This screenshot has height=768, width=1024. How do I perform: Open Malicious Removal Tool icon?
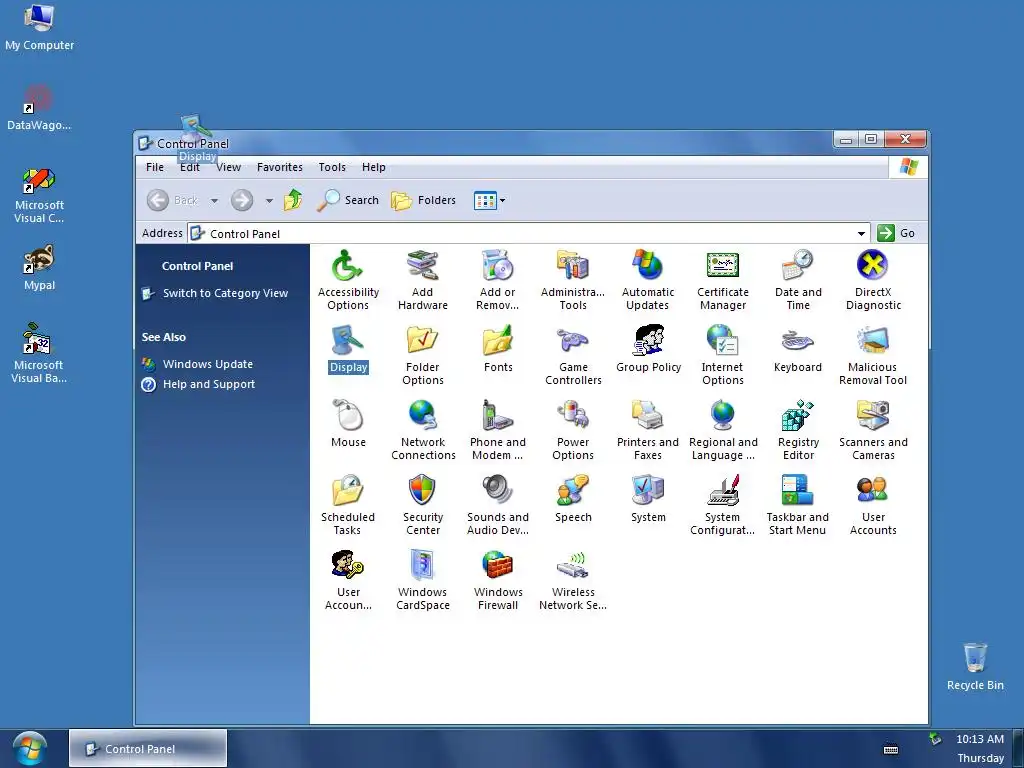pos(873,355)
